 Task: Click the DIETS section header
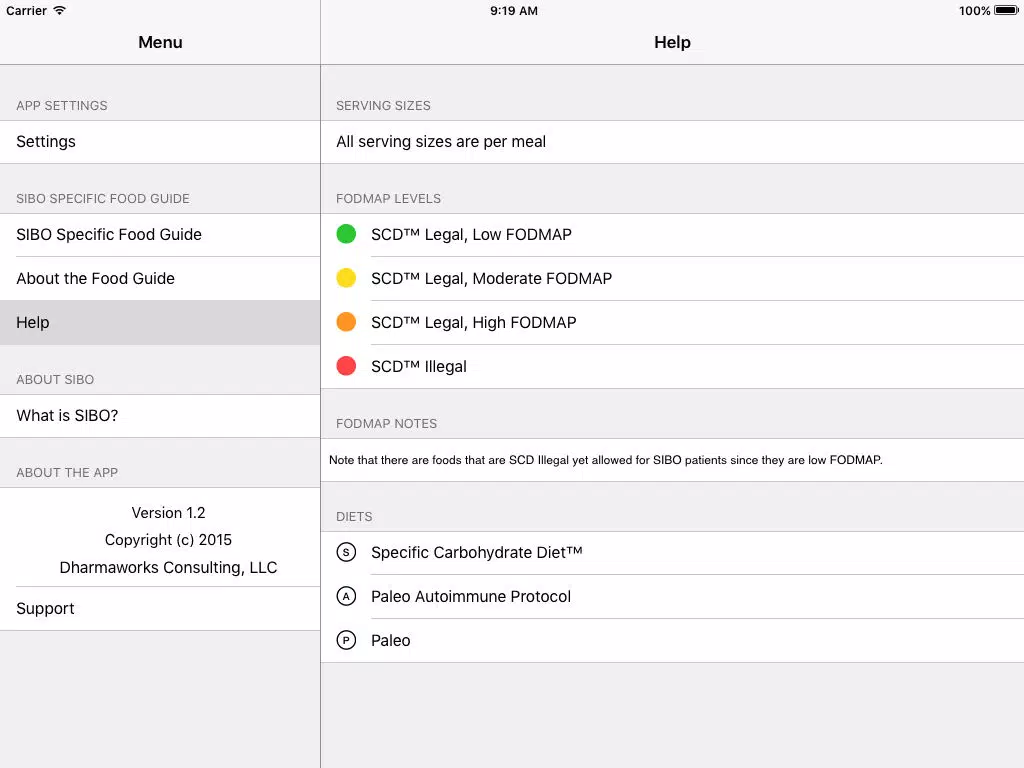(354, 517)
